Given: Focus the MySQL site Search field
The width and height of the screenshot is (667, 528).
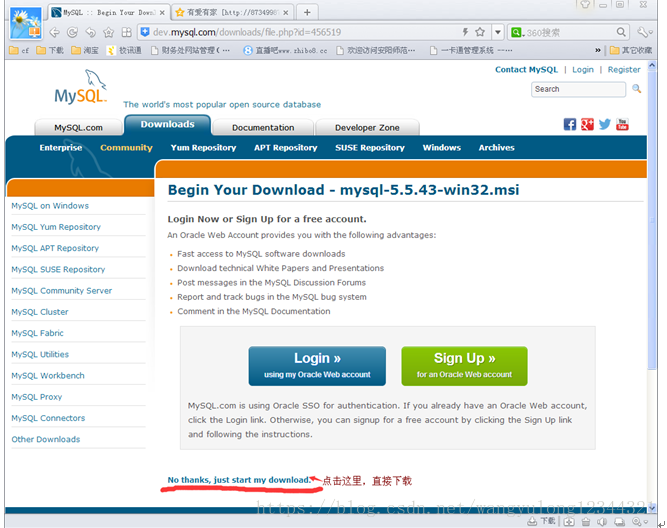Looking at the screenshot, I should (x=578, y=89).
